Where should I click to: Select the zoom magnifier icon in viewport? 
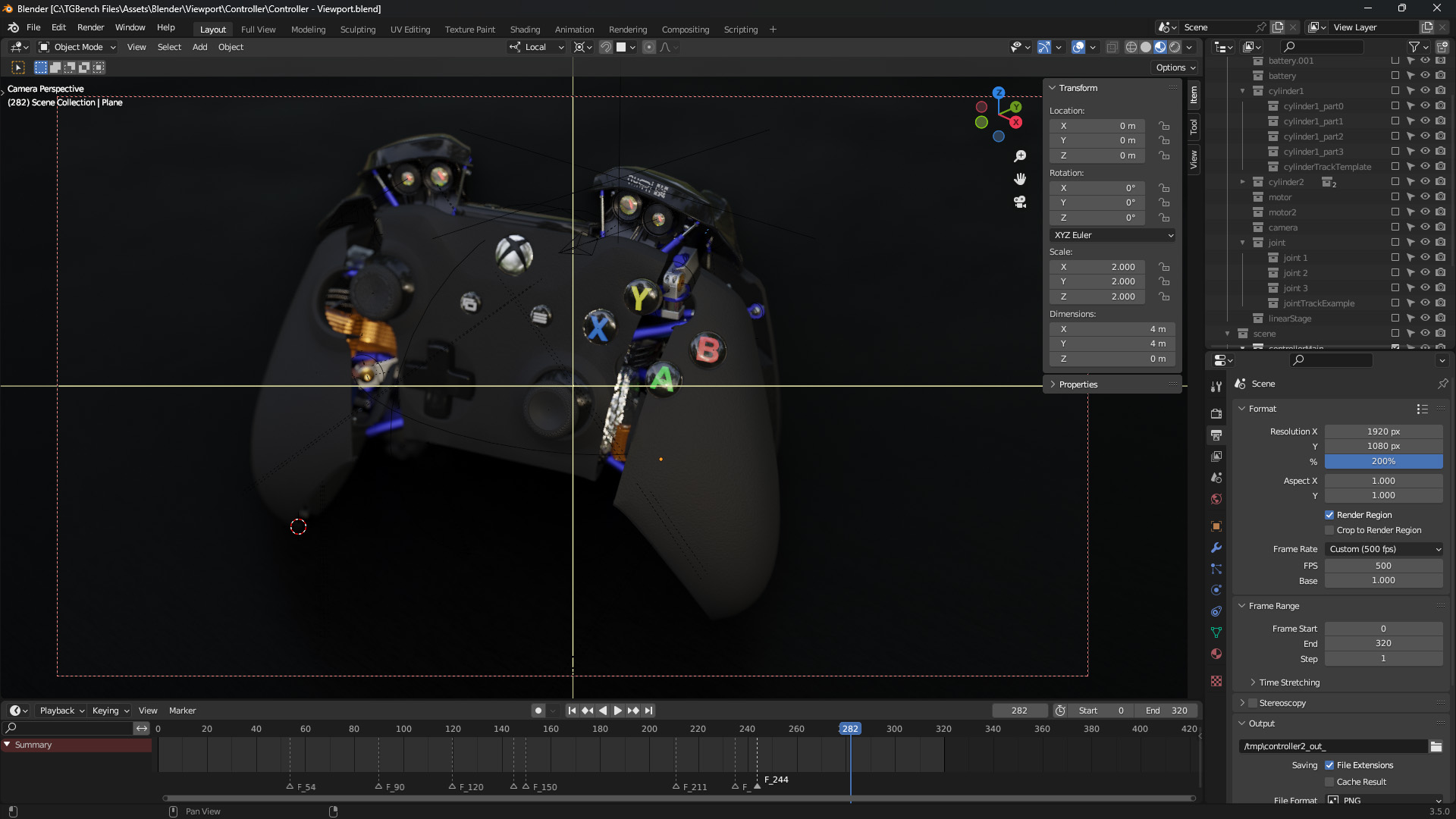click(x=1020, y=155)
